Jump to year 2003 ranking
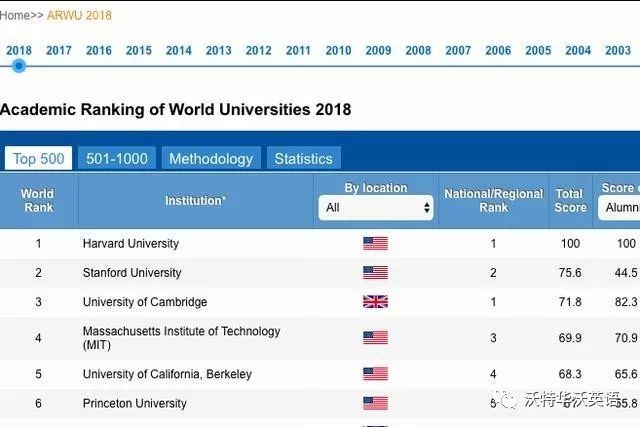640x427 pixels. (x=618, y=51)
